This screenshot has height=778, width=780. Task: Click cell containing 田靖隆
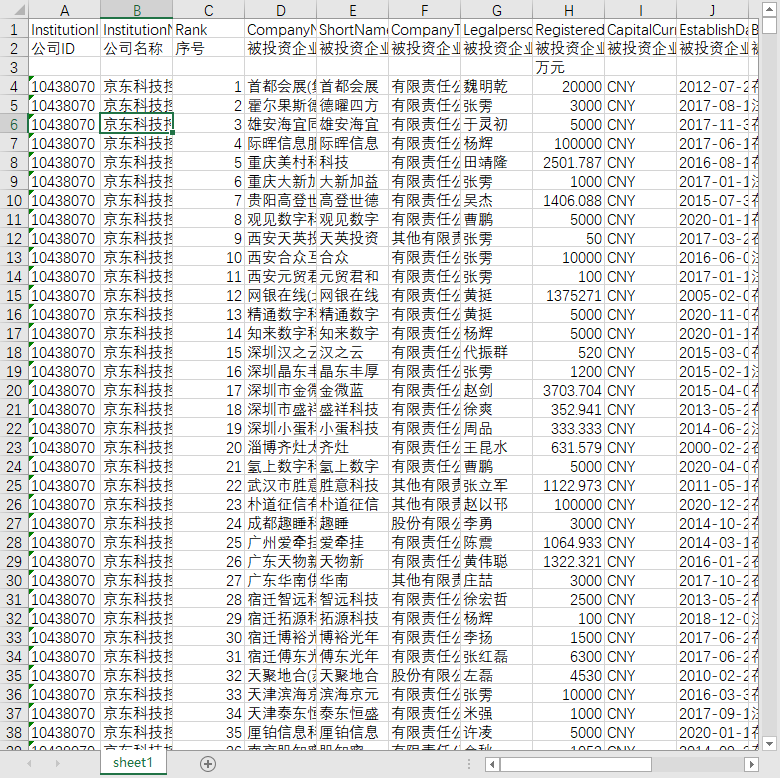[x=496, y=163]
